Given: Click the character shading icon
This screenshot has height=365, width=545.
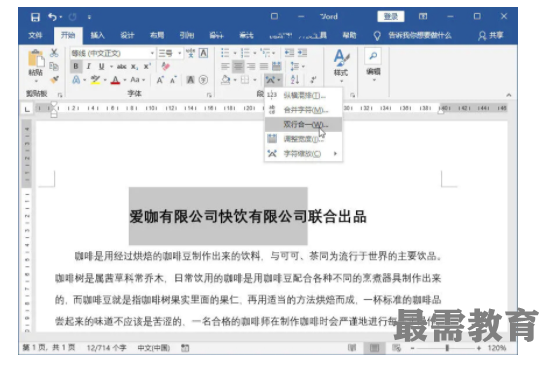Looking at the screenshot, I should pos(190,80).
